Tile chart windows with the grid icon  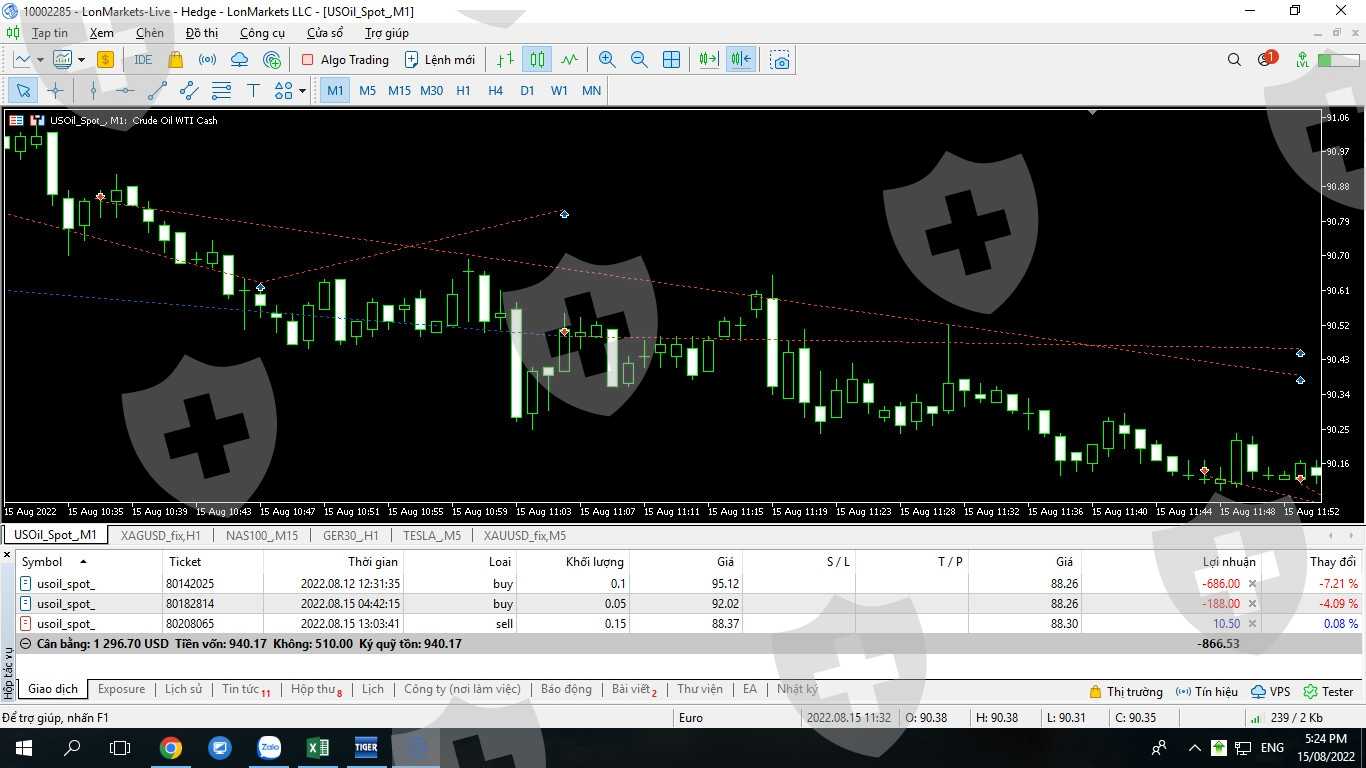click(672, 60)
